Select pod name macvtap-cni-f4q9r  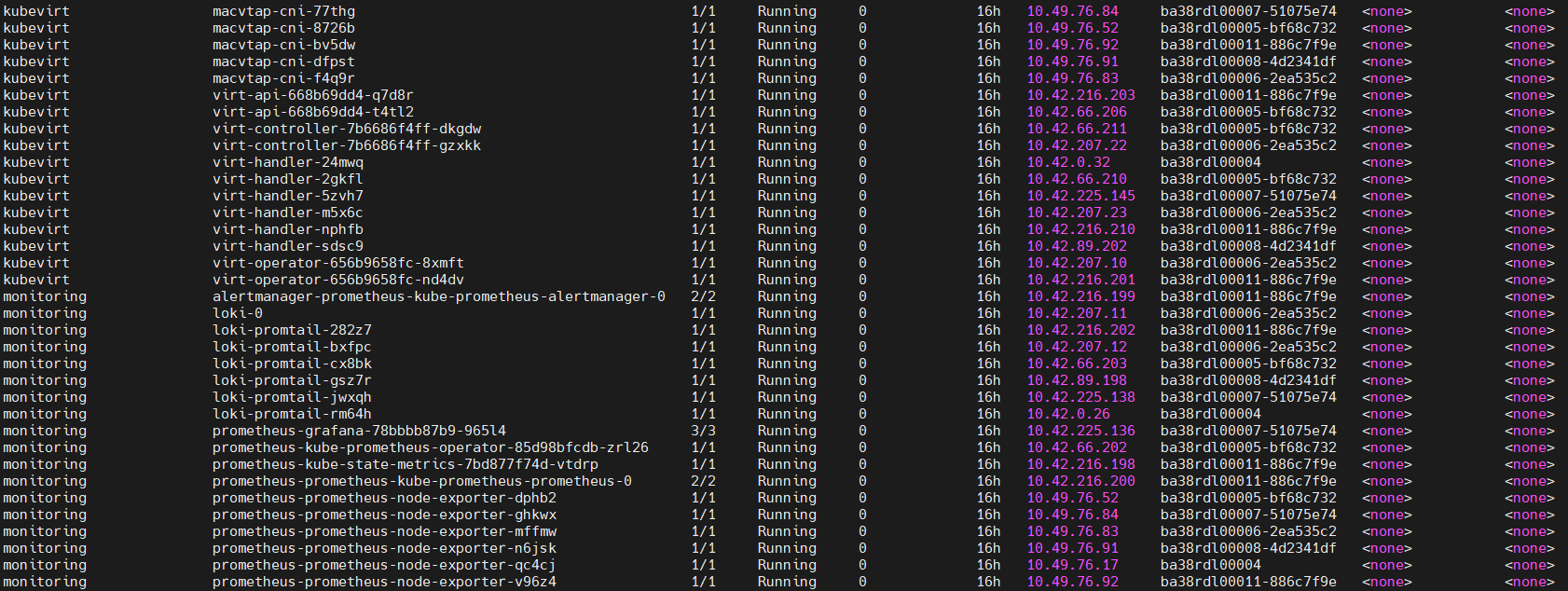coord(283,78)
